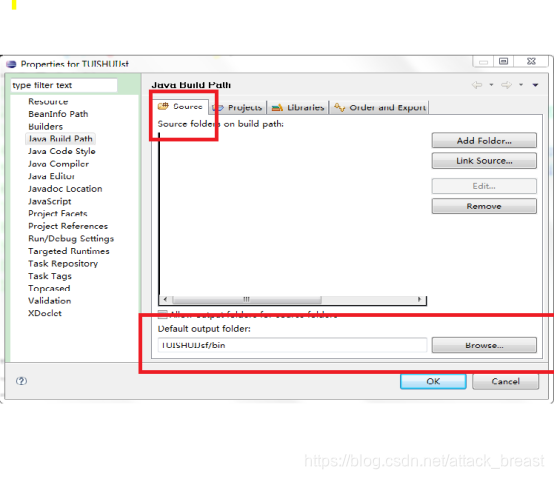Image resolution: width=554 pixels, height=479 pixels.
Task: Maximize the Properties dialog window
Action: pyautogui.click(x=503, y=61)
